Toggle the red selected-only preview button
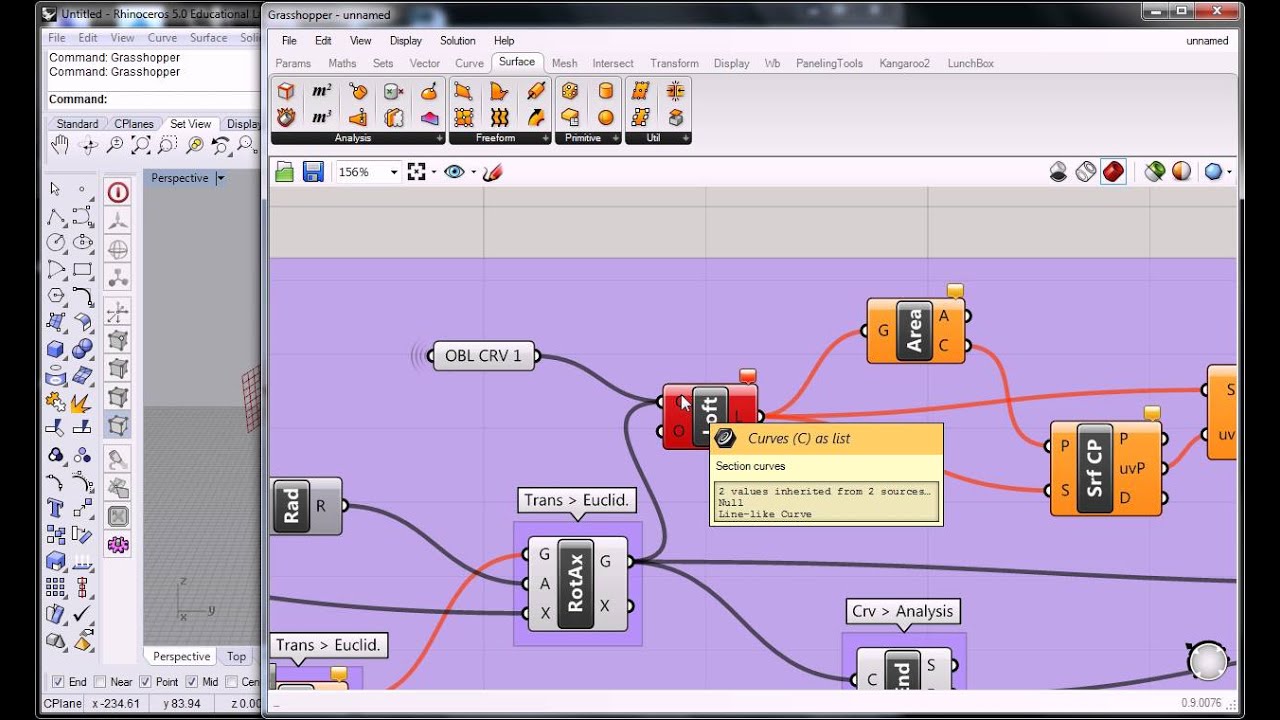Image resolution: width=1280 pixels, height=720 pixels. pos(1113,172)
